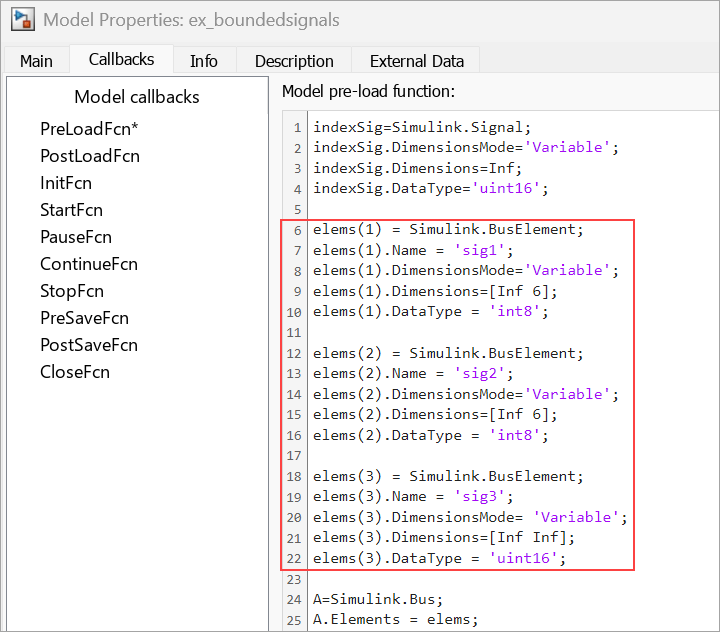The image size is (720, 632).
Task: Click line 'elems(2).Dimensions=[Inf 6];'
Action: [435, 415]
